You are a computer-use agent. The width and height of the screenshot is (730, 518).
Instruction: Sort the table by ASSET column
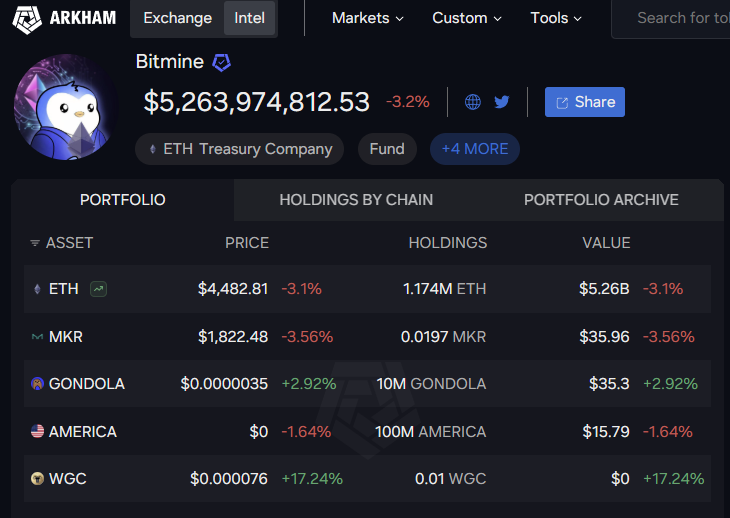point(62,243)
